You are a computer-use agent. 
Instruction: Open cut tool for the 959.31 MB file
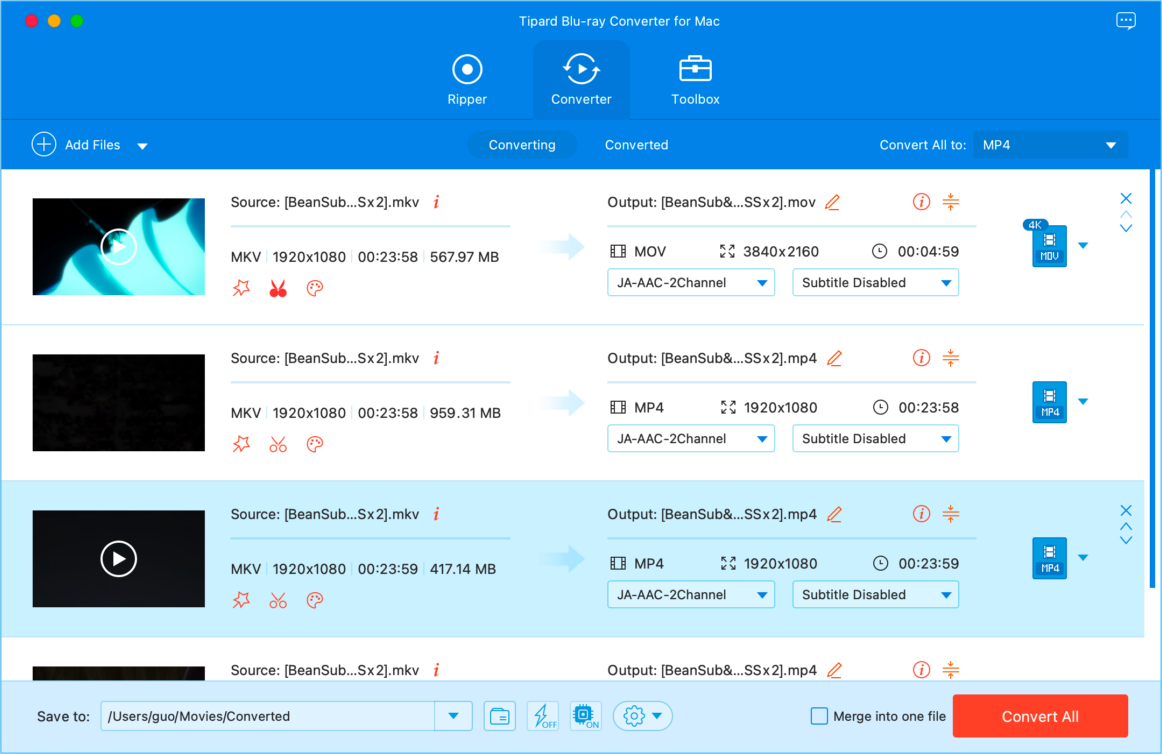(x=278, y=444)
